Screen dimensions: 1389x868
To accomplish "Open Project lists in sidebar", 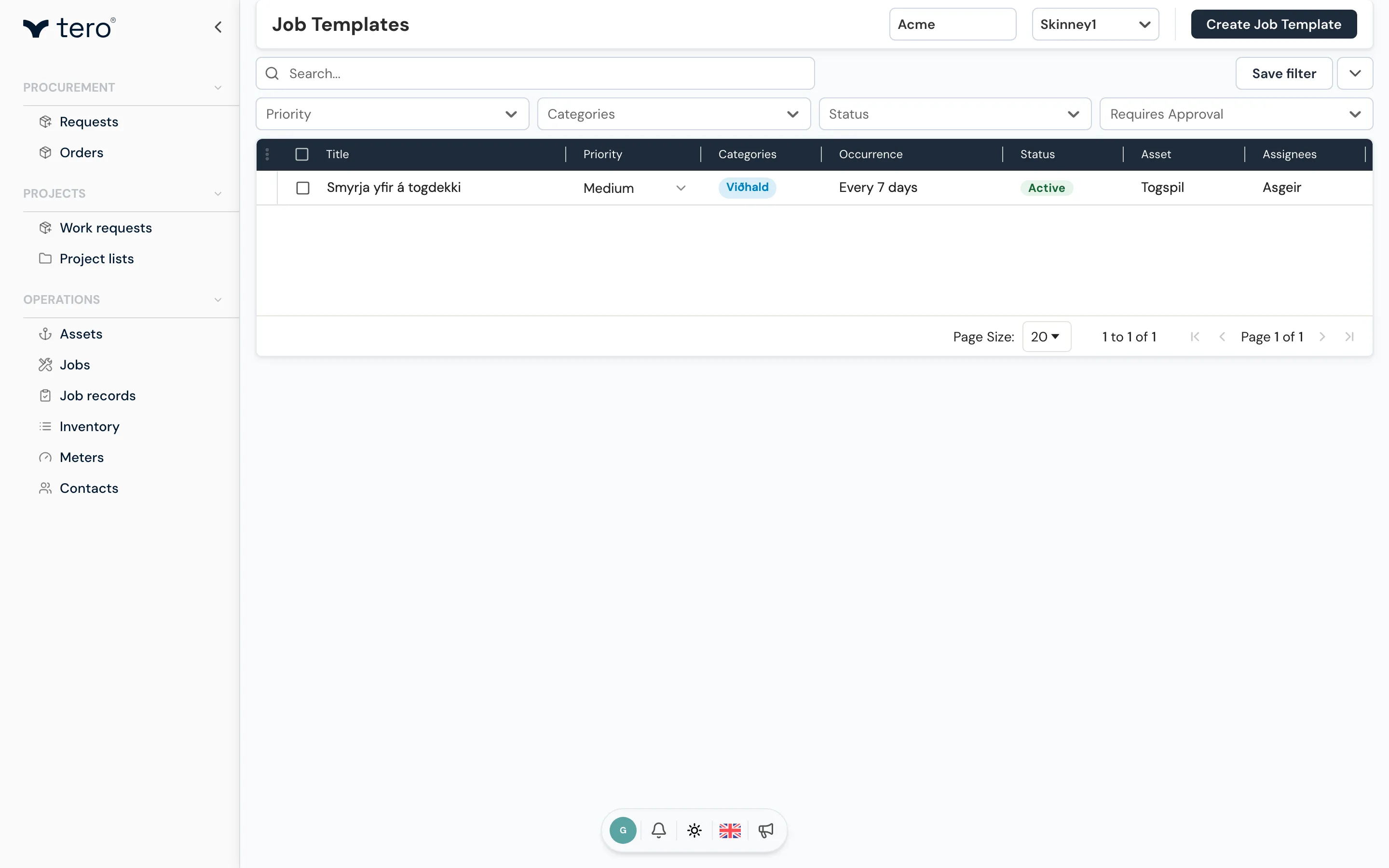I will point(96,259).
